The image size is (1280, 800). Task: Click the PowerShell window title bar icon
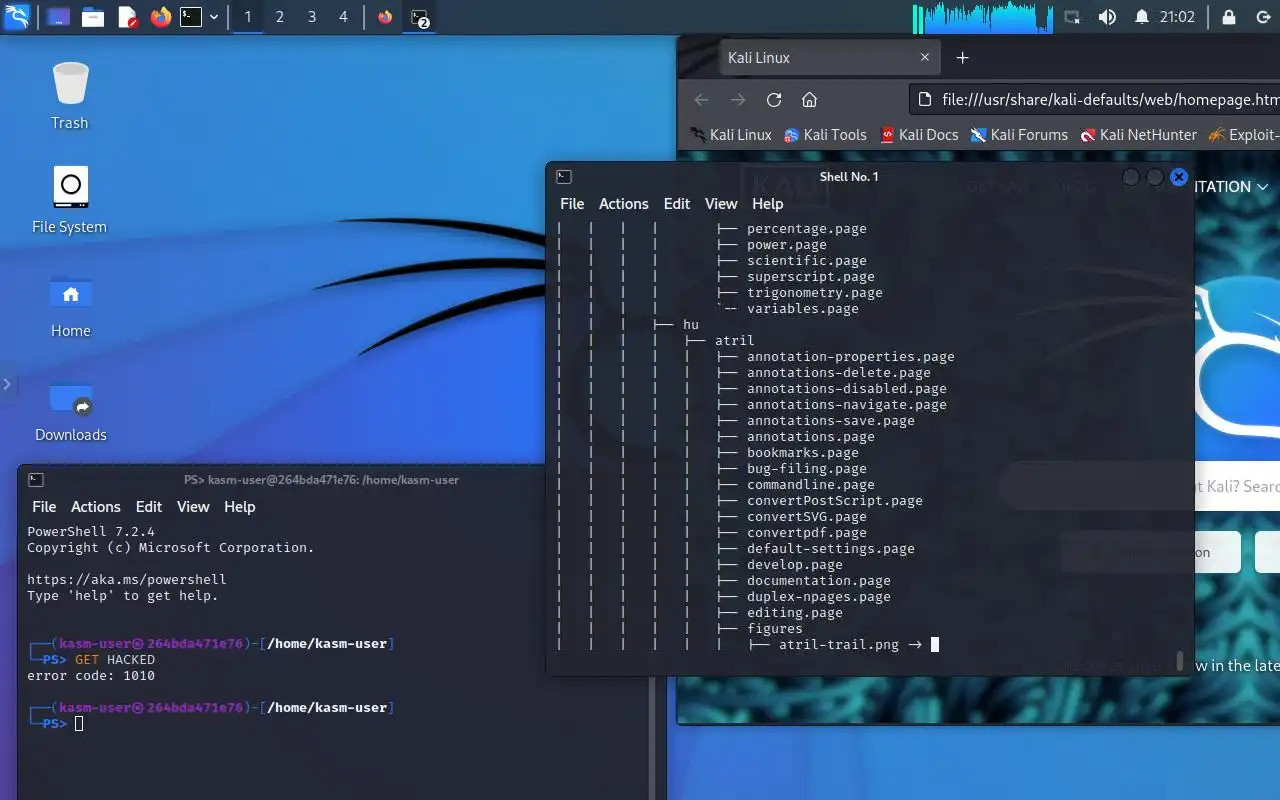pyautogui.click(x=36, y=480)
